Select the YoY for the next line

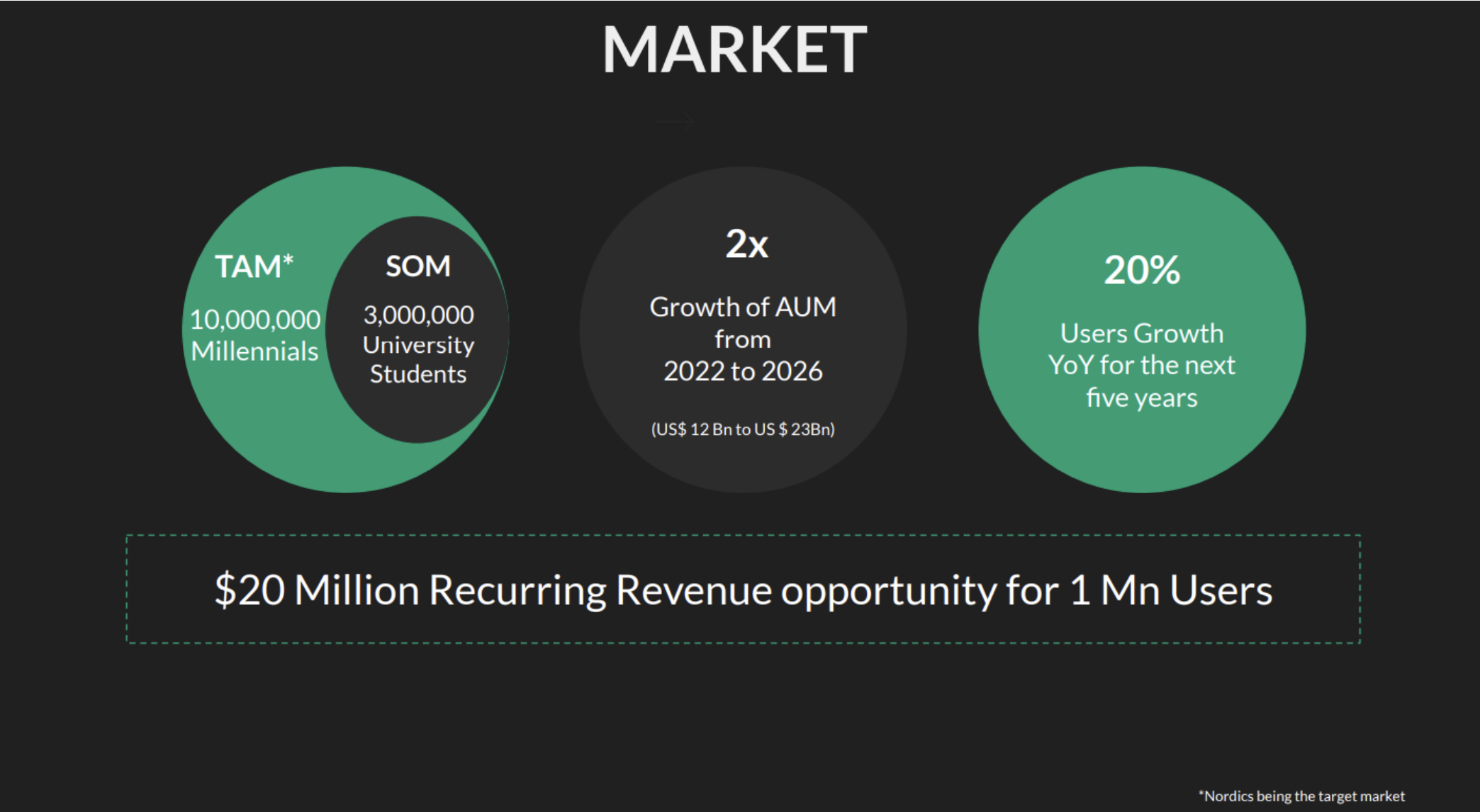click(x=1142, y=365)
